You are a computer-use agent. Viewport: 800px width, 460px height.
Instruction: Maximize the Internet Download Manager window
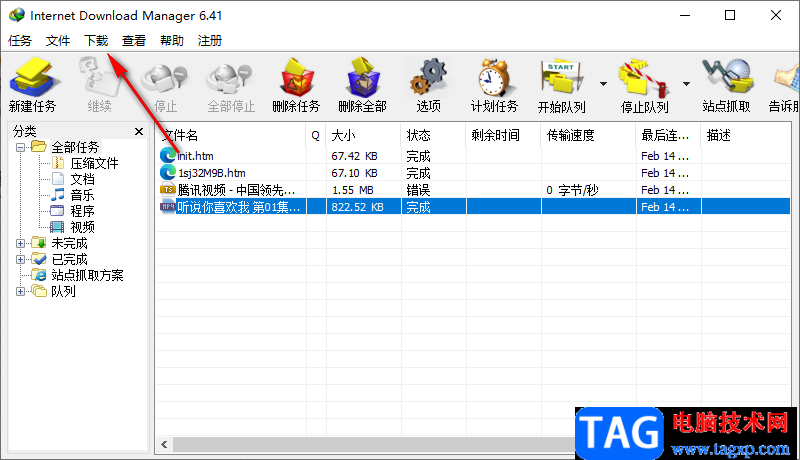click(x=730, y=15)
